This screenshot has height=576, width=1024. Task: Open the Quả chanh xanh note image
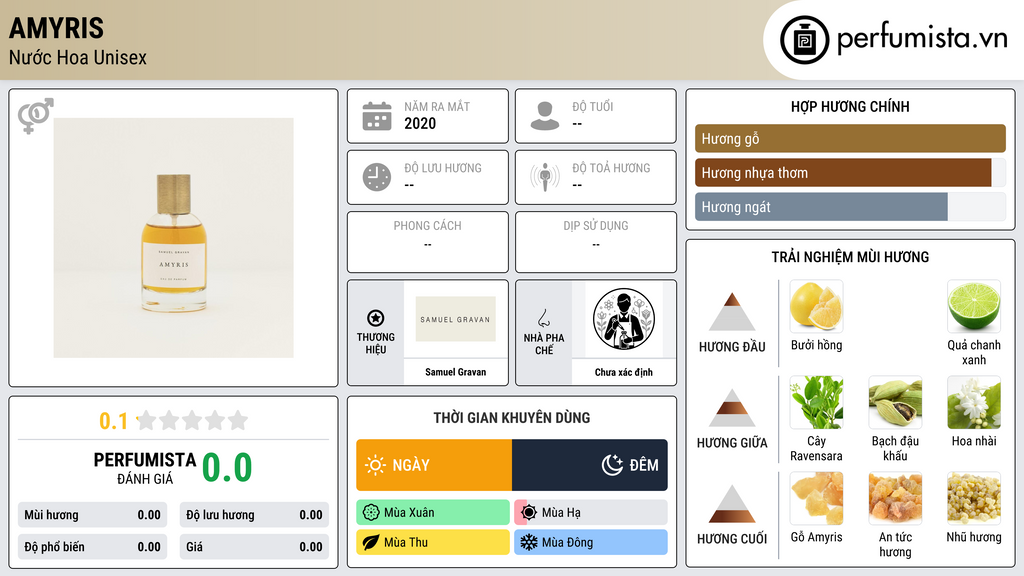click(974, 306)
